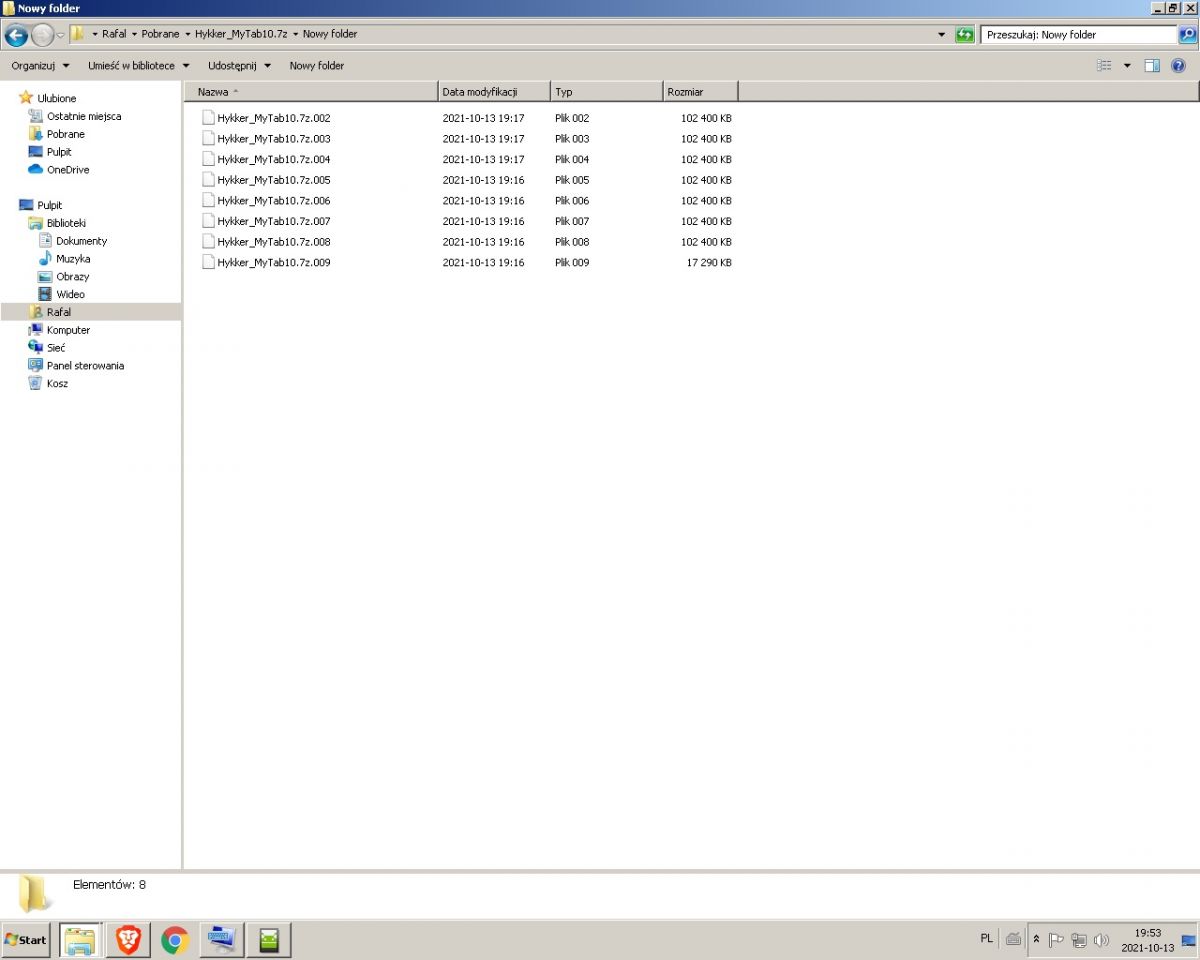Viewport: 1200px width, 960px height.
Task: Click the network tray icon
Action: [1079, 940]
